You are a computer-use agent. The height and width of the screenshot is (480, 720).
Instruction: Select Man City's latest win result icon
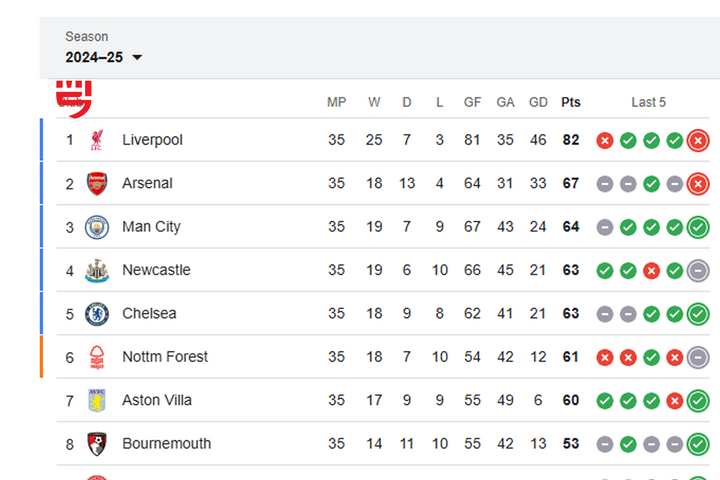pyautogui.click(x=698, y=227)
